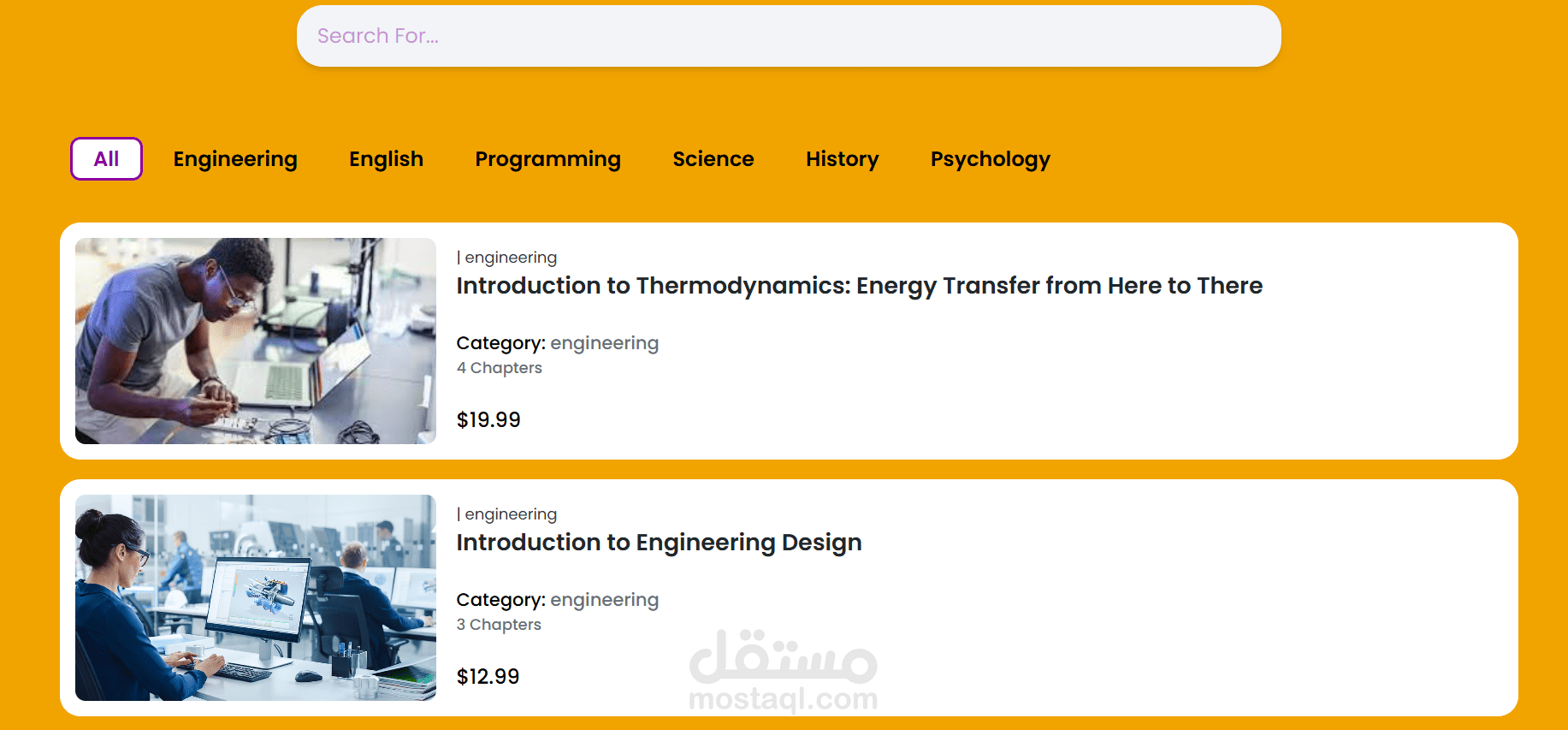Click the 4 Chapters label
The height and width of the screenshot is (730, 1568).
coord(500,368)
